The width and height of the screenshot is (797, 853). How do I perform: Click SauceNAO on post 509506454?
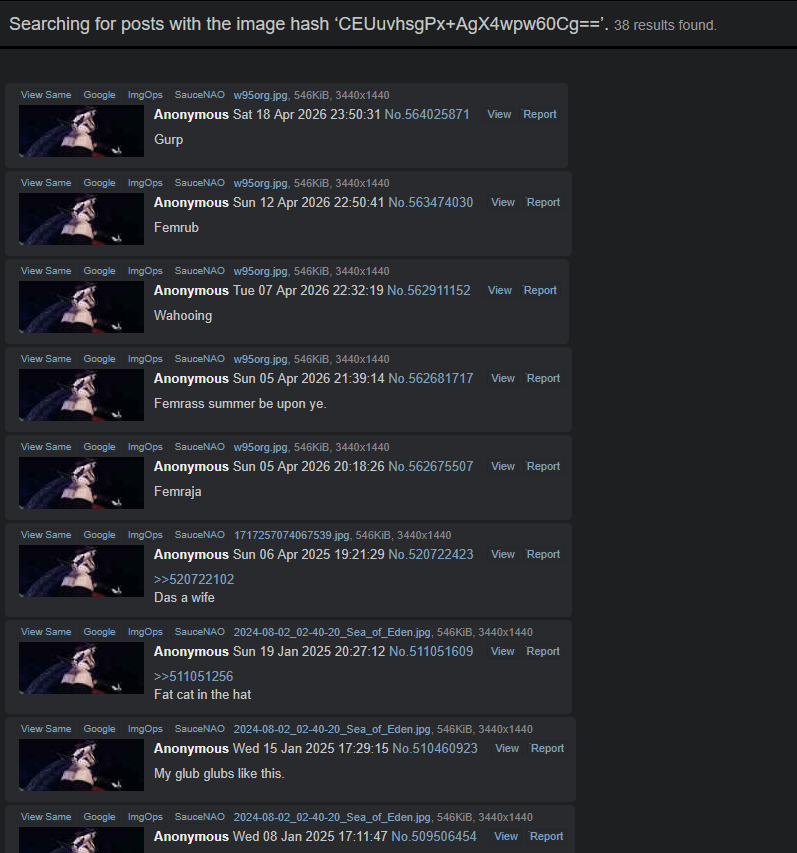[199, 817]
